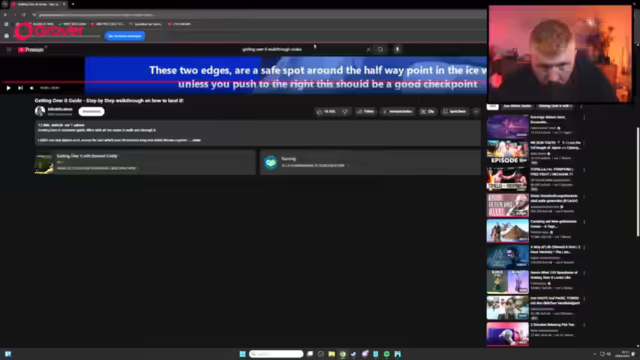Open options menu for boxing fight video

pos(584,169)
